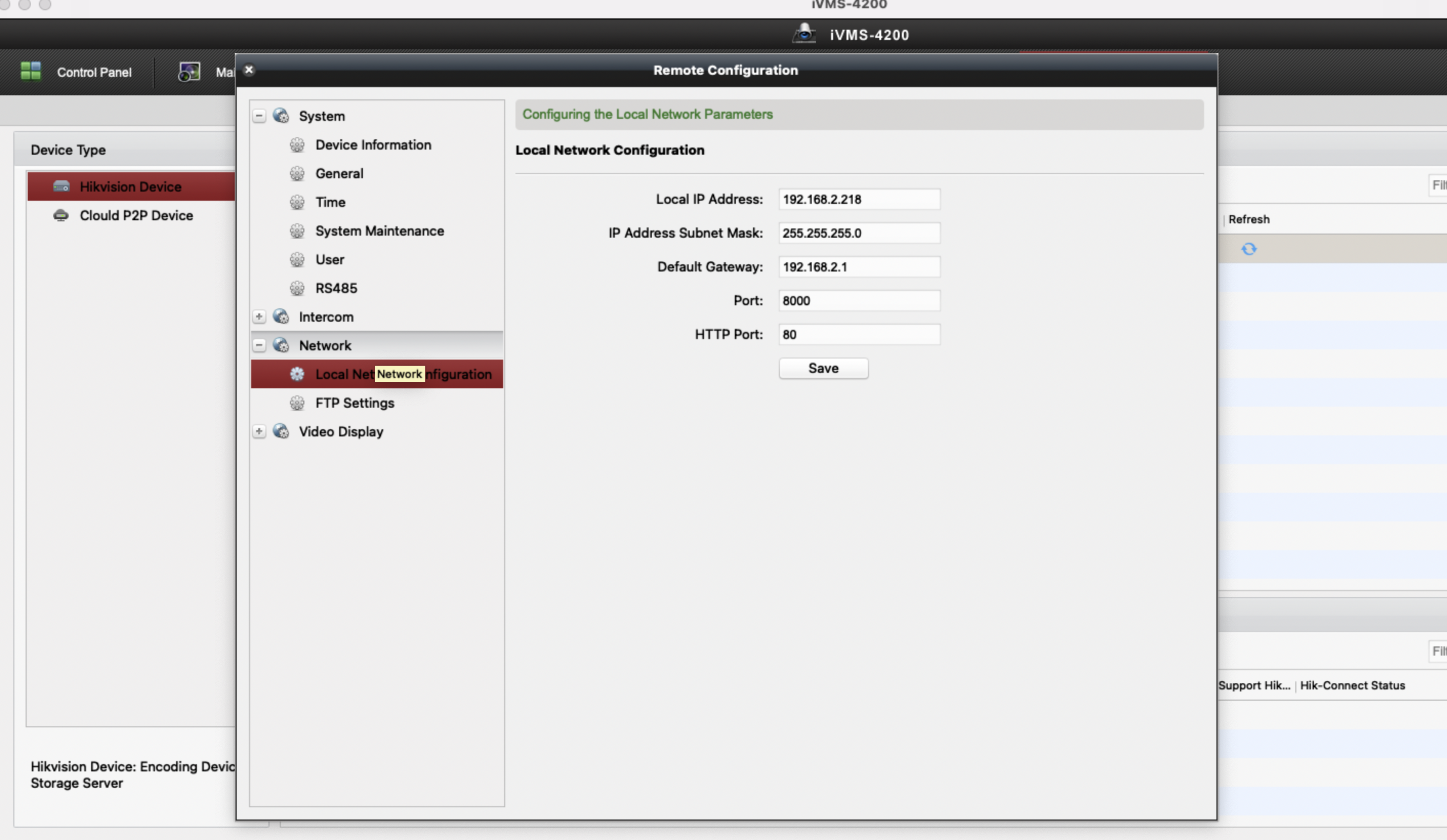This screenshot has height=840, width=1447.
Task: Collapse the System tree node
Action: pos(259,115)
